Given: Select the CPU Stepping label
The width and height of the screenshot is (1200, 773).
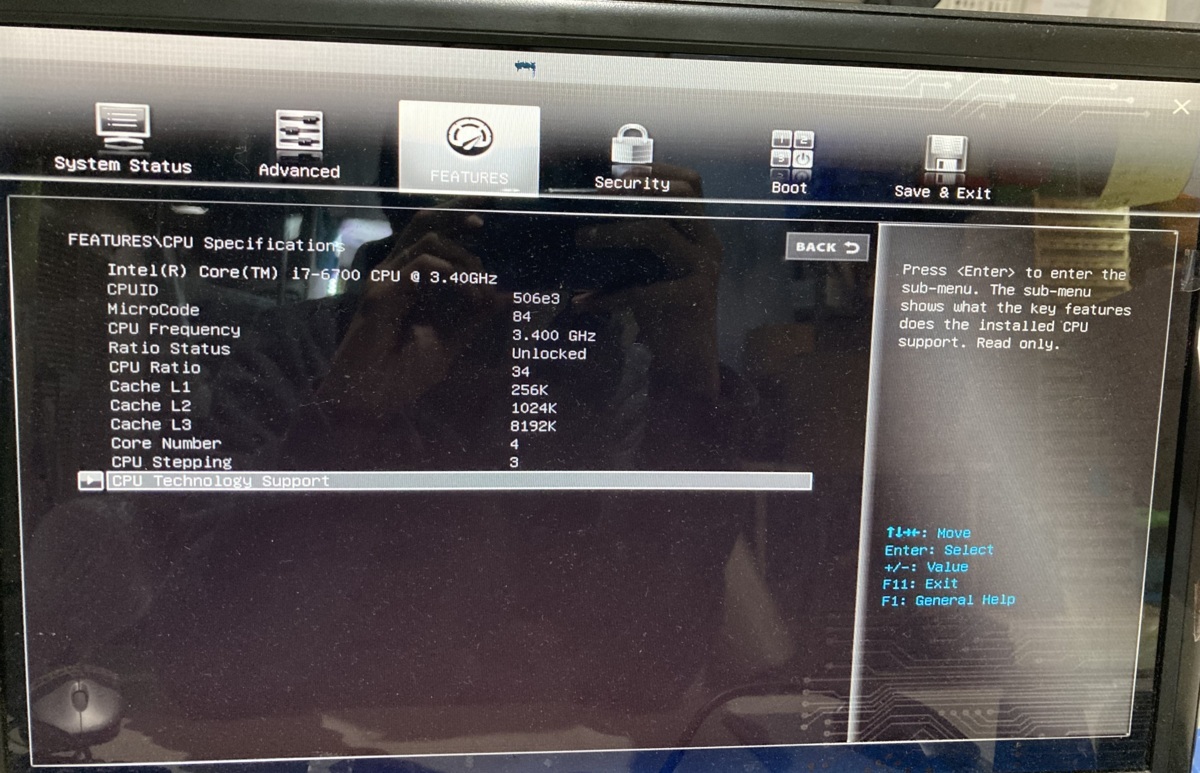Looking at the screenshot, I should tap(171, 462).
